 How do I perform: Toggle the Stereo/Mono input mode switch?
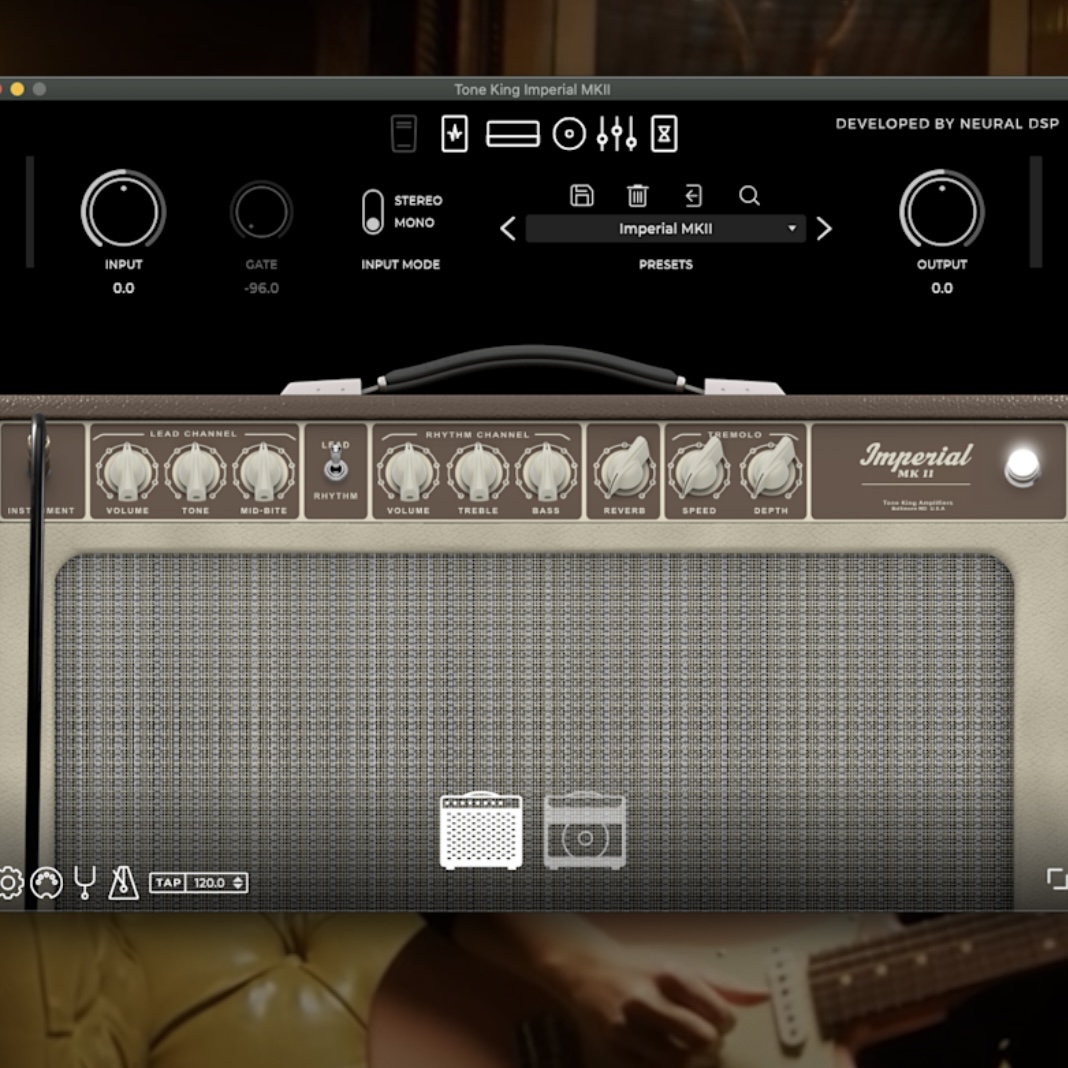click(373, 212)
